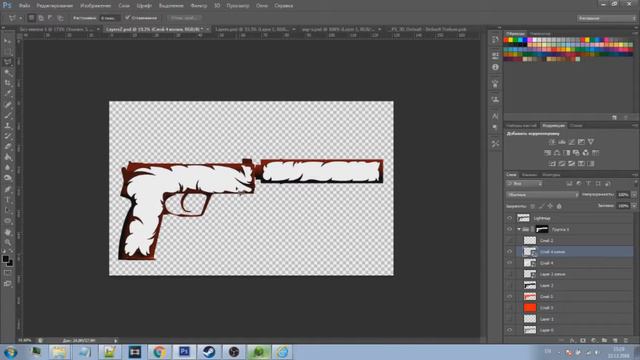Open the workspace switcher dropdown

click(x=606, y=18)
